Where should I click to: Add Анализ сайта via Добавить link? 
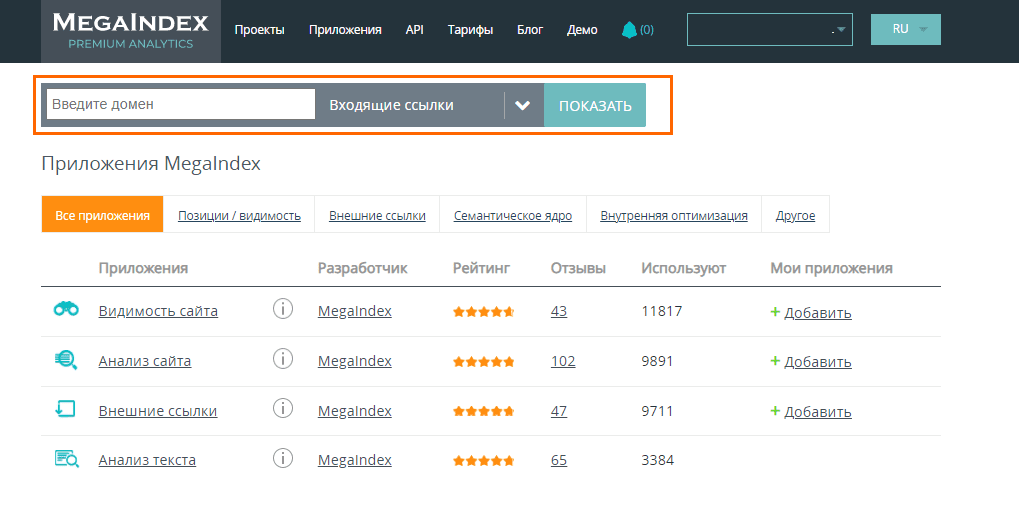(x=818, y=362)
